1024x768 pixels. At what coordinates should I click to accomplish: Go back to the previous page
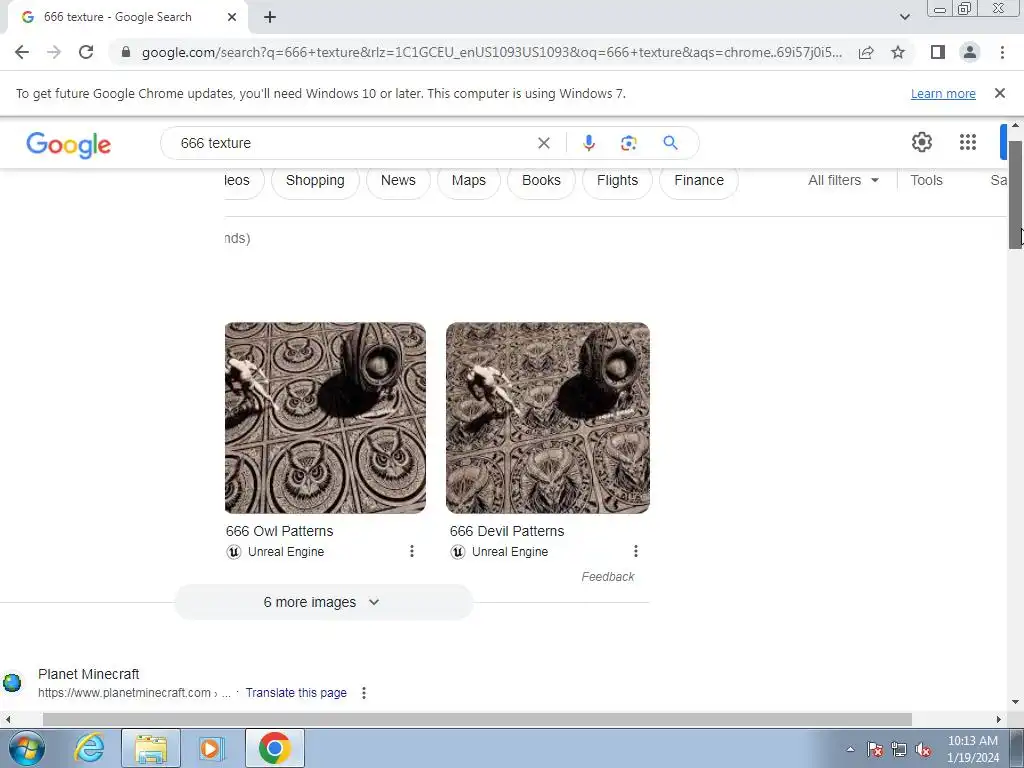[x=22, y=52]
